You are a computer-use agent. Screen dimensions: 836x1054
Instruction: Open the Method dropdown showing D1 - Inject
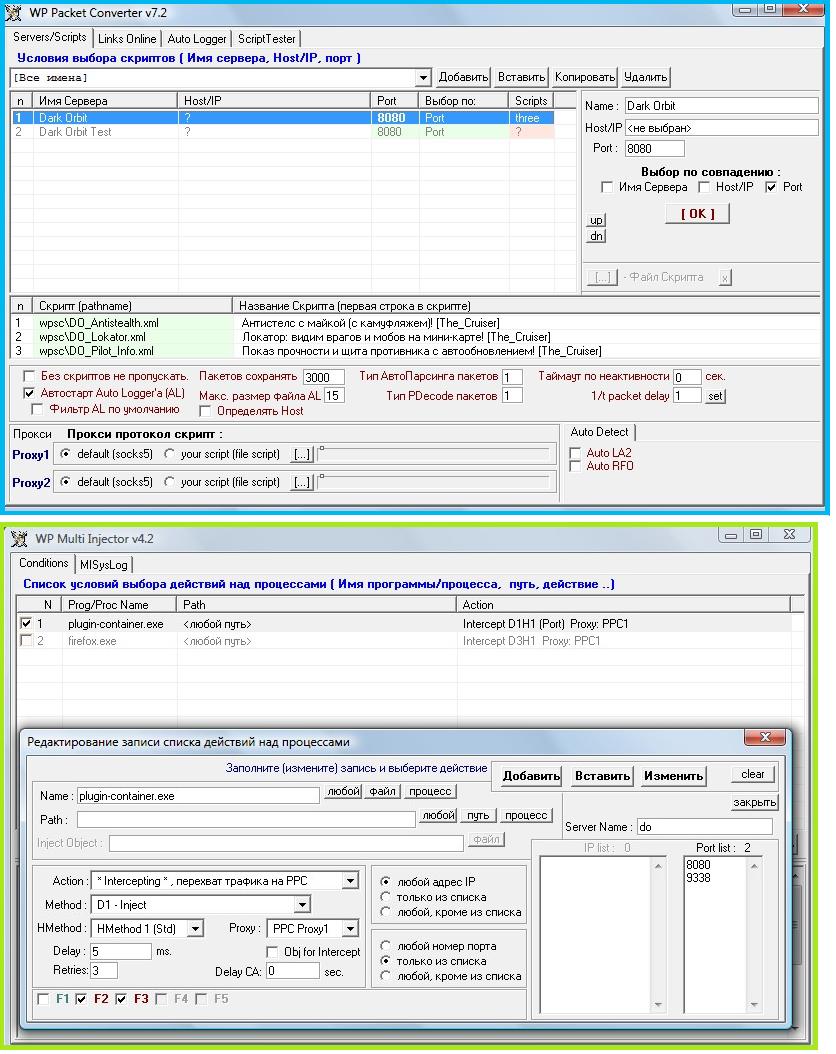click(302, 905)
